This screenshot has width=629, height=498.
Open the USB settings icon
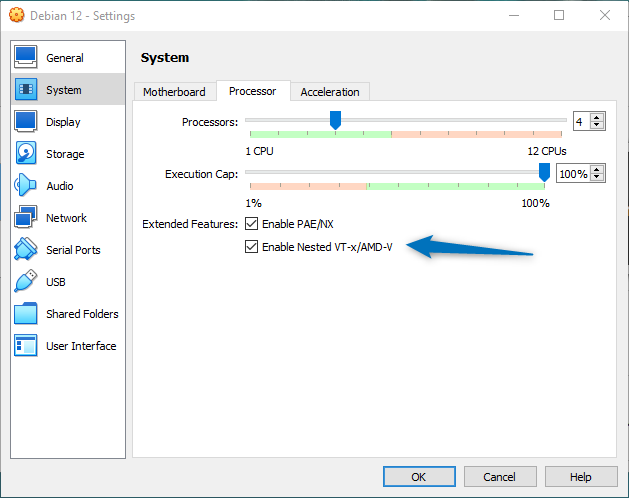click(26, 282)
